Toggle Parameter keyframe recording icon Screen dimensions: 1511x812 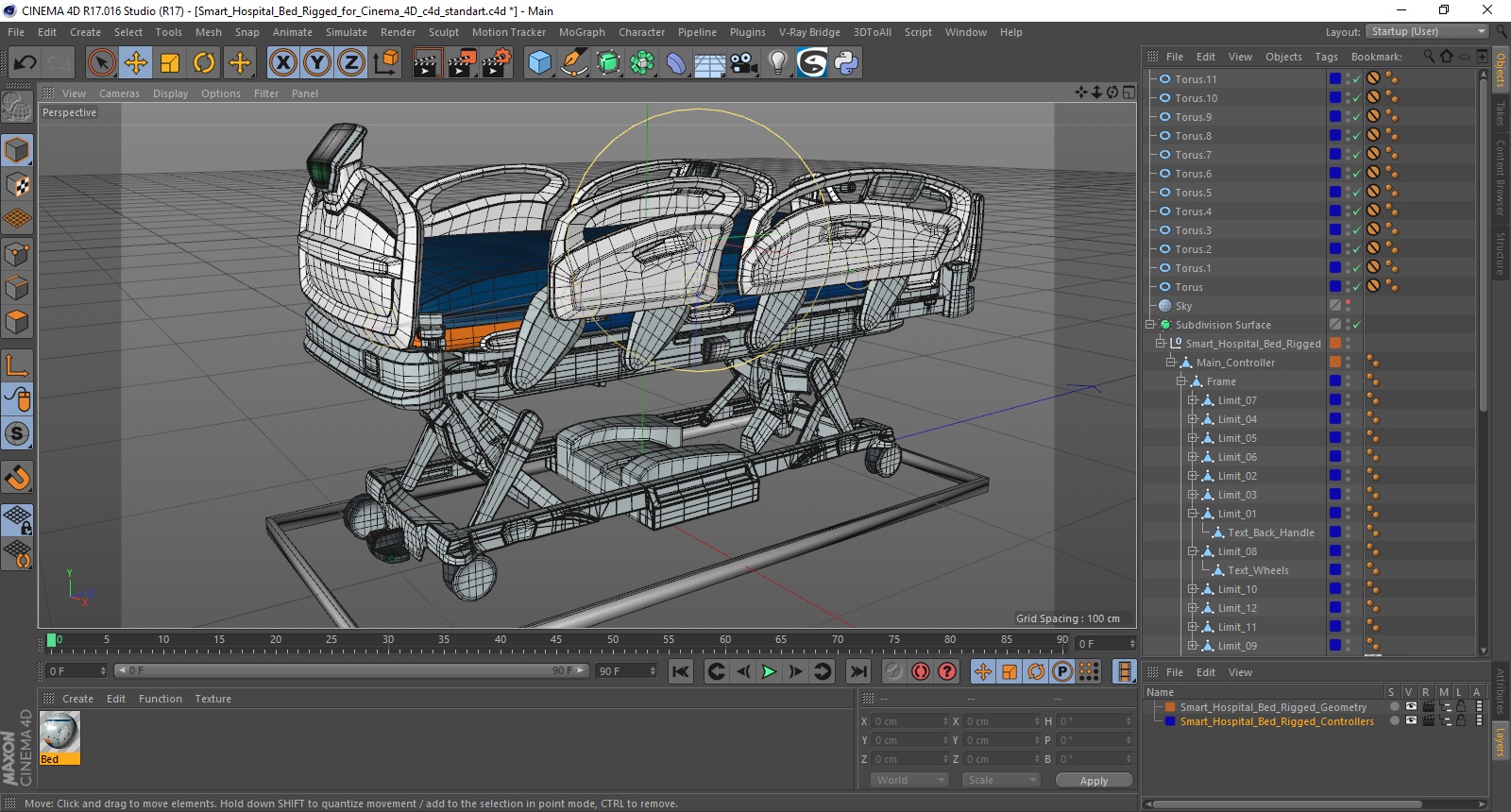pyautogui.click(x=1061, y=671)
